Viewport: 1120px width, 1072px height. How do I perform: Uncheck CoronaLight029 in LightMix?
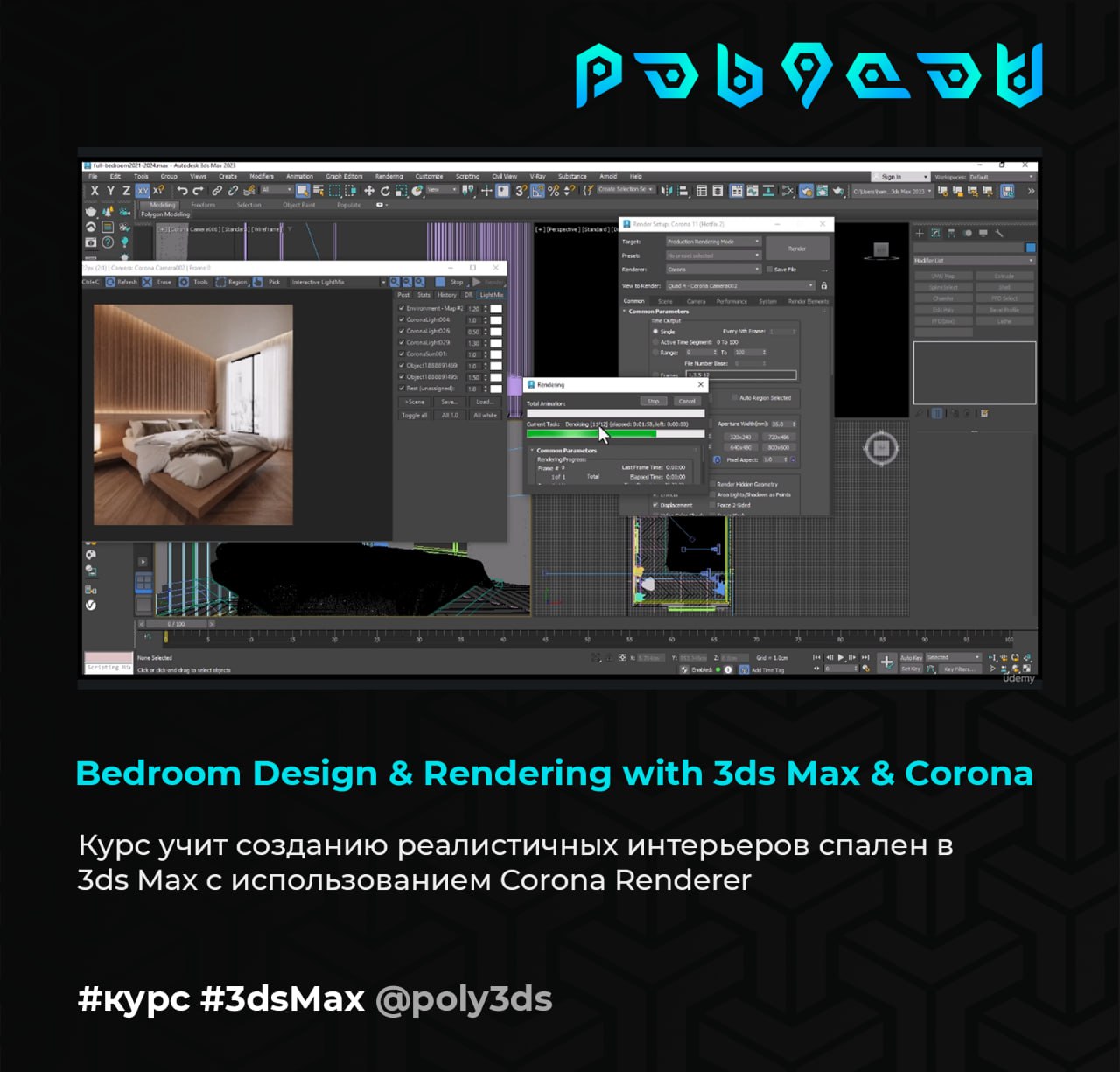[x=401, y=342]
